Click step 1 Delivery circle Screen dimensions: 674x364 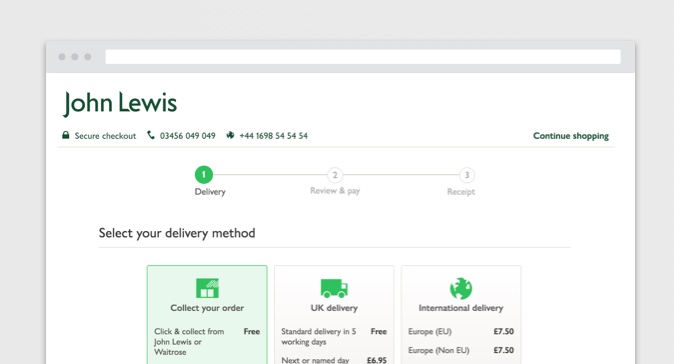[204, 175]
